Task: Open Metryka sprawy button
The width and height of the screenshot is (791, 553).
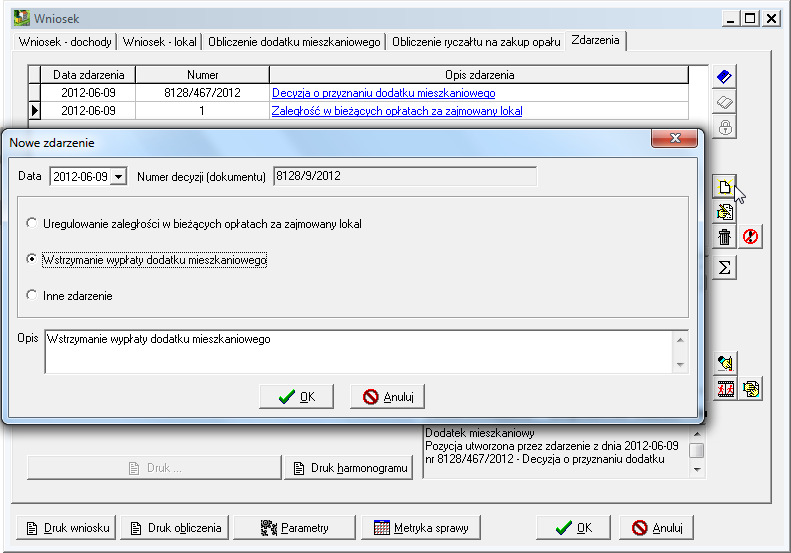Action: click(x=421, y=528)
